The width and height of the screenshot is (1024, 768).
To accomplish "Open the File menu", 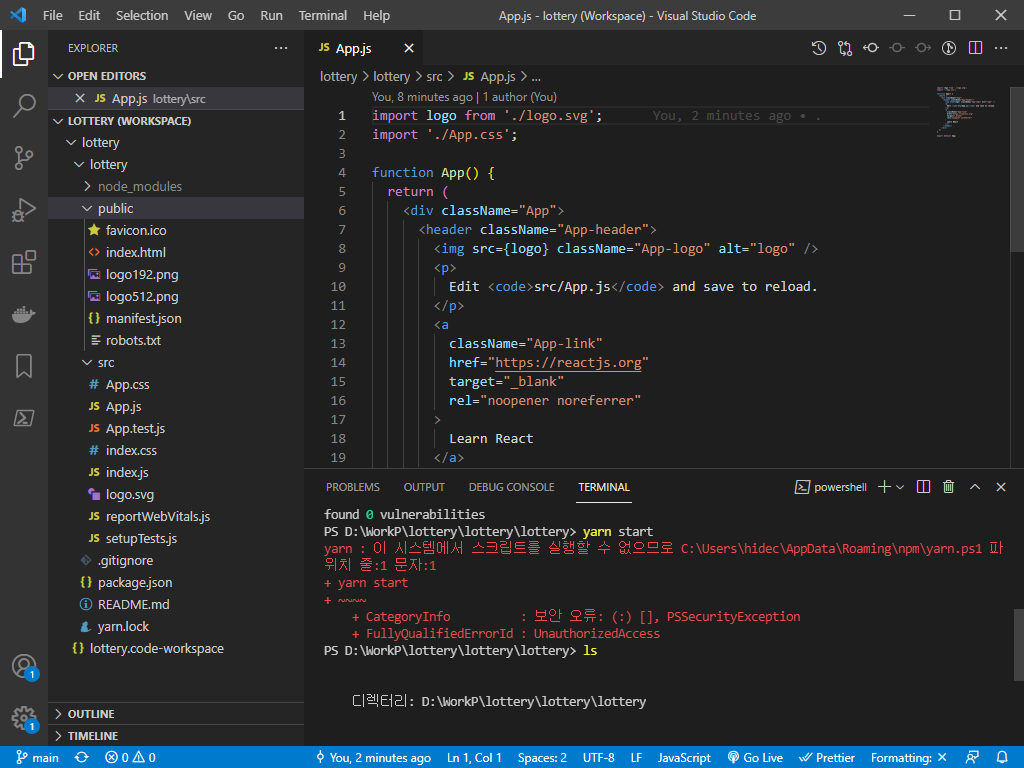I will 52,15.
